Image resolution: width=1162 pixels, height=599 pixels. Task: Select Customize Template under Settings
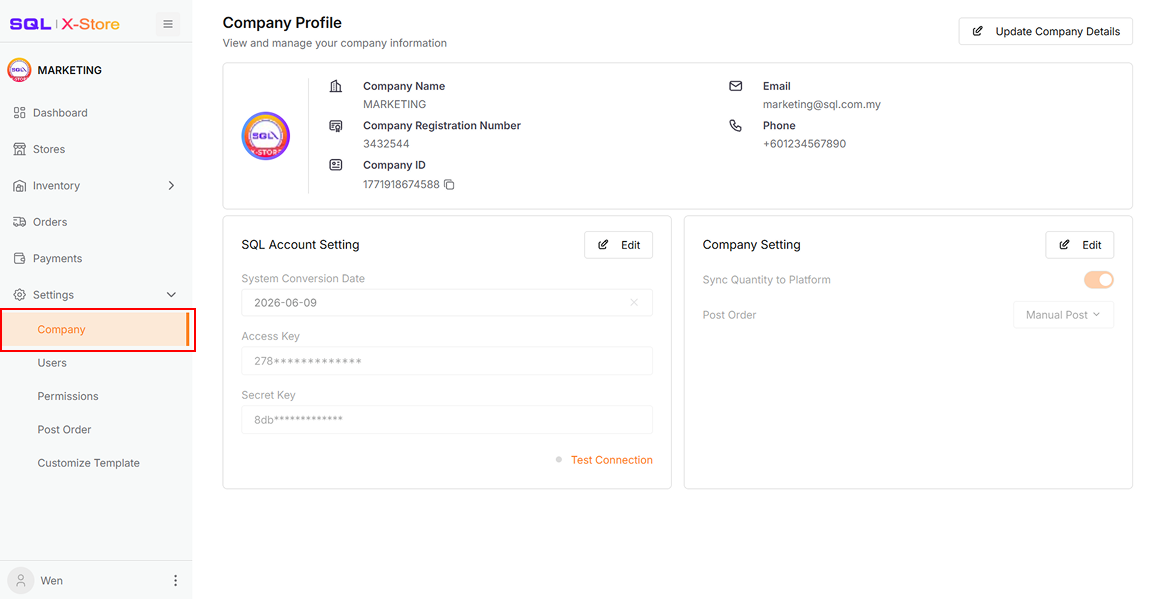[x=89, y=463]
